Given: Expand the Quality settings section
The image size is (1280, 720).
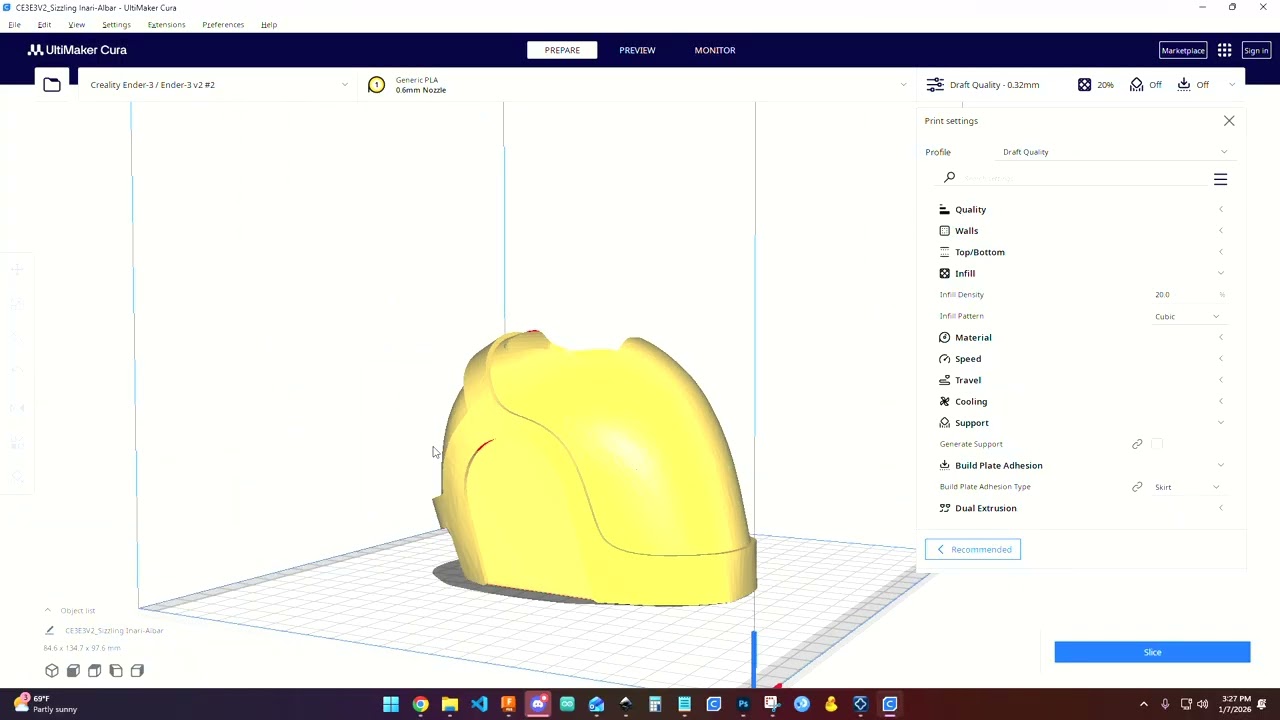Looking at the screenshot, I should [1082, 210].
